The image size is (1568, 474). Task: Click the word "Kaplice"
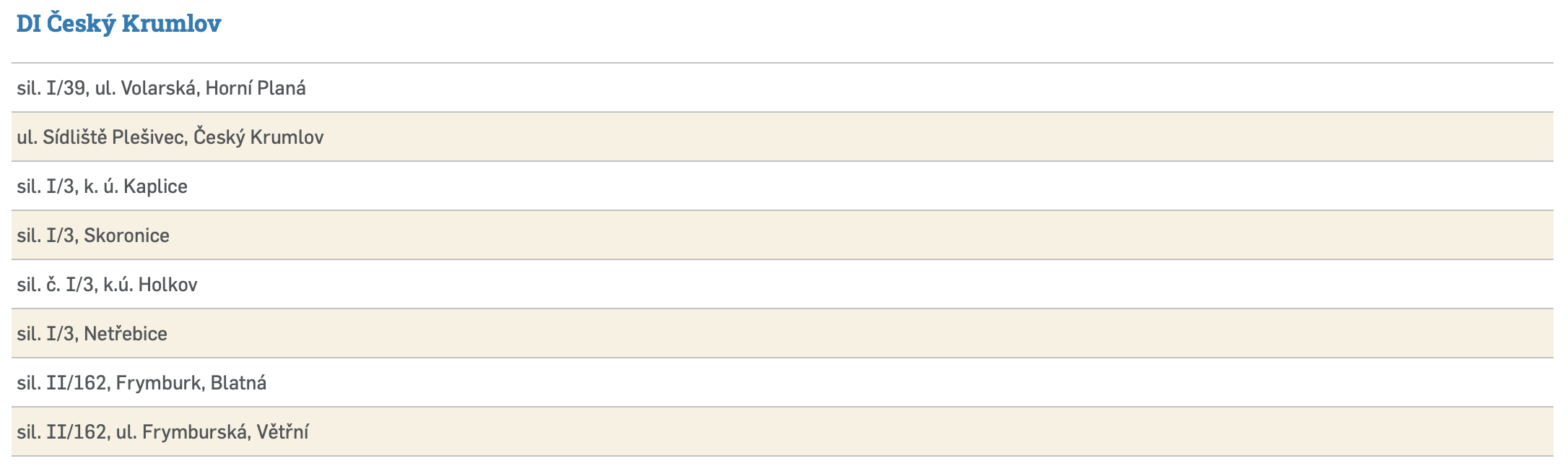(x=155, y=186)
